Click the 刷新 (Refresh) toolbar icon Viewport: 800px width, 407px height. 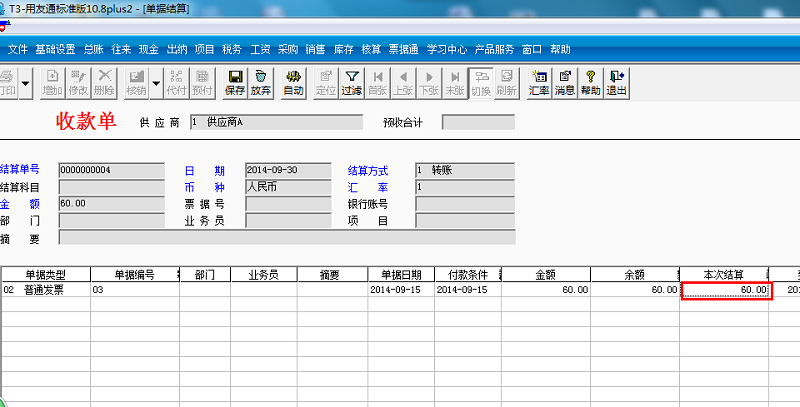[507, 83]
